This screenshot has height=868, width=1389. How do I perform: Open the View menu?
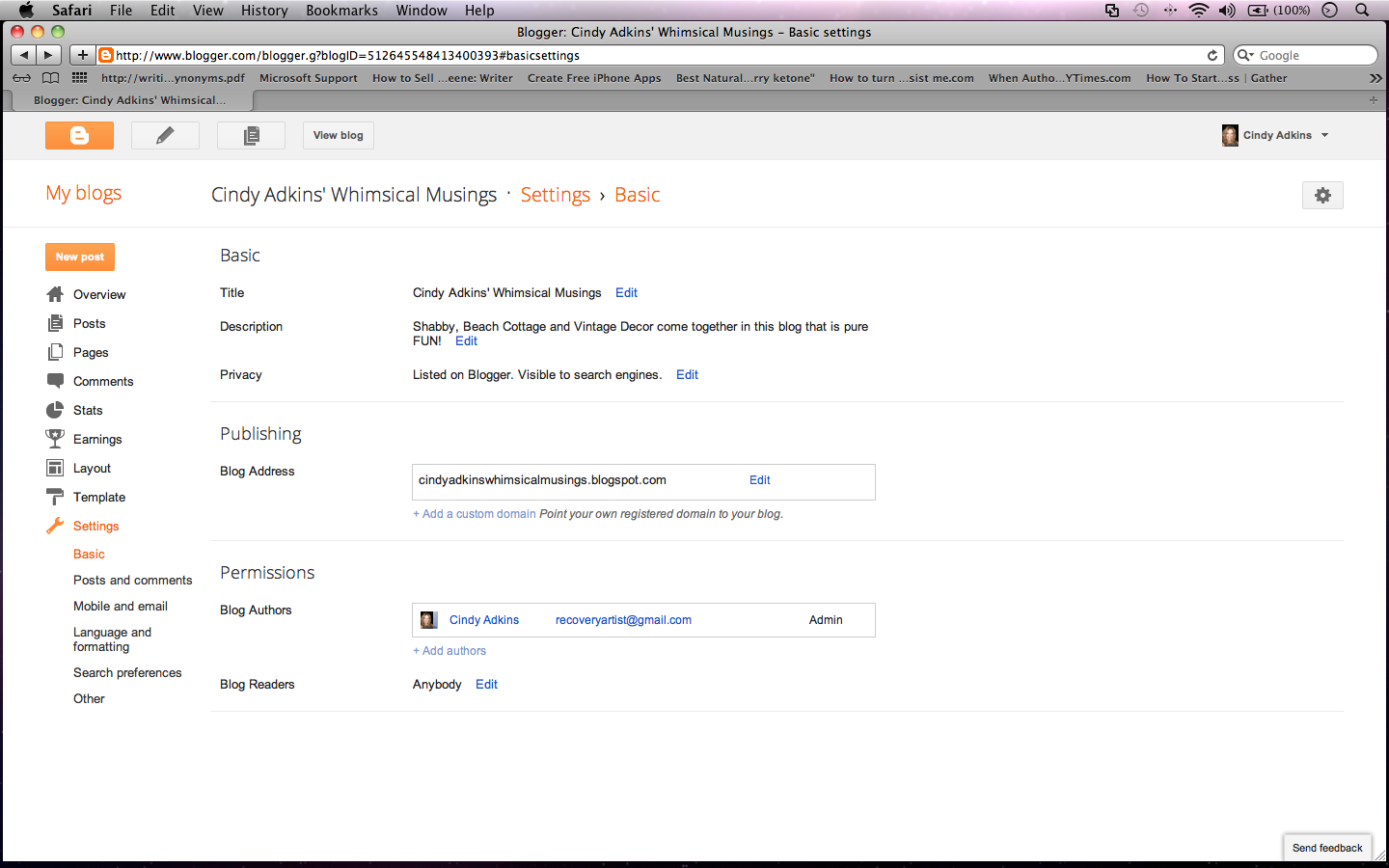(207, 10)
